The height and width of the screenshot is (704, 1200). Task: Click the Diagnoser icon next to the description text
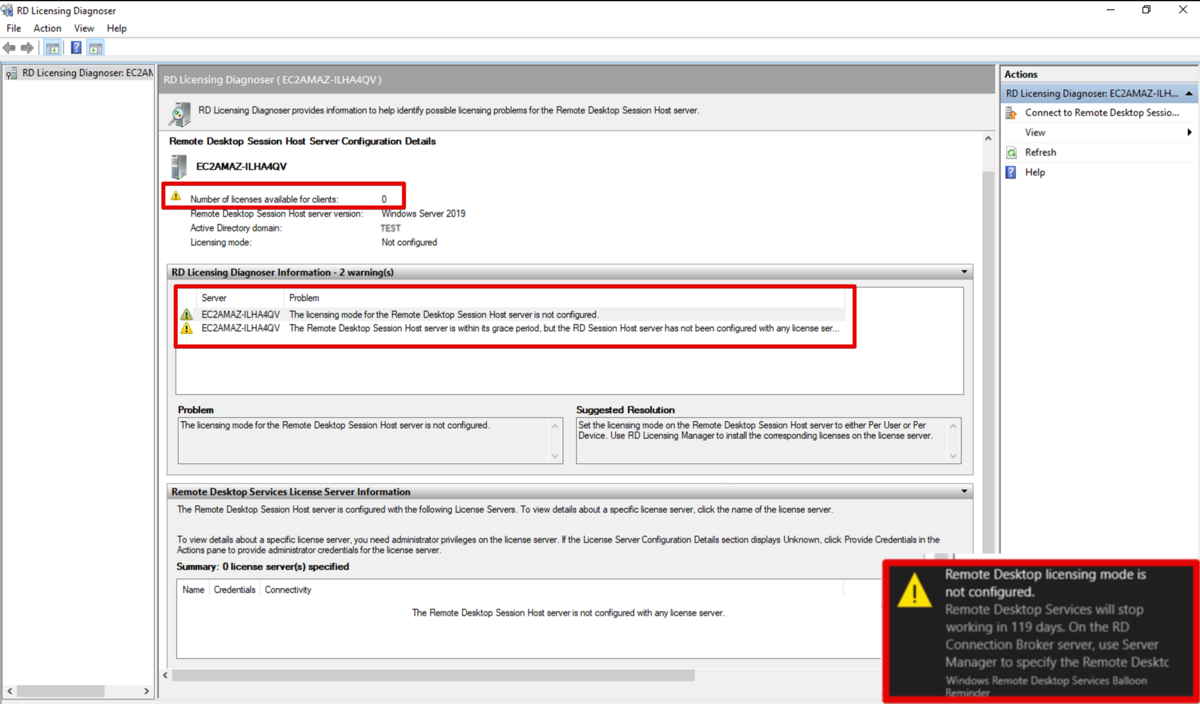click(x=179, y=114)
